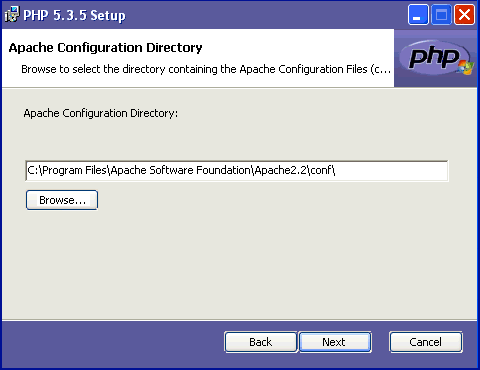Viewport: 480px width, 370px height.
Task: Click the "Apache Configuration Directory:" label
Action: tap(101, 113)
